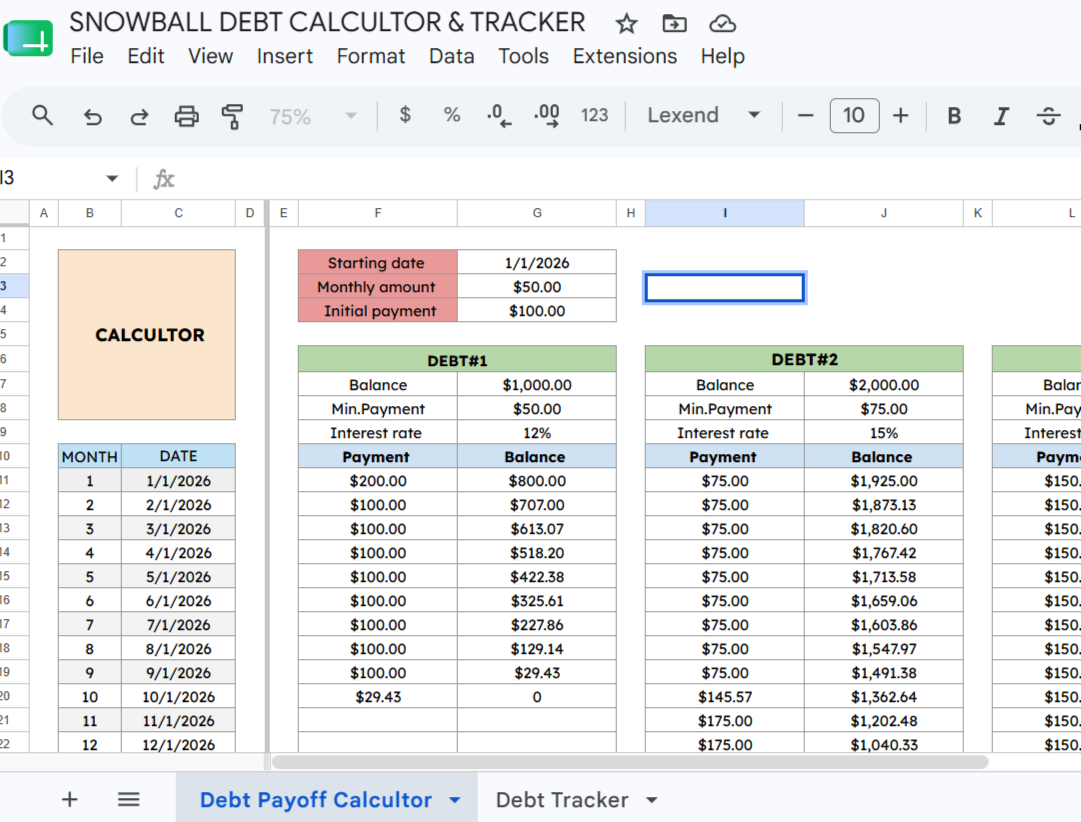Toggle italic formatting
Viewport: 1081px width, 822px height.
1001,116
